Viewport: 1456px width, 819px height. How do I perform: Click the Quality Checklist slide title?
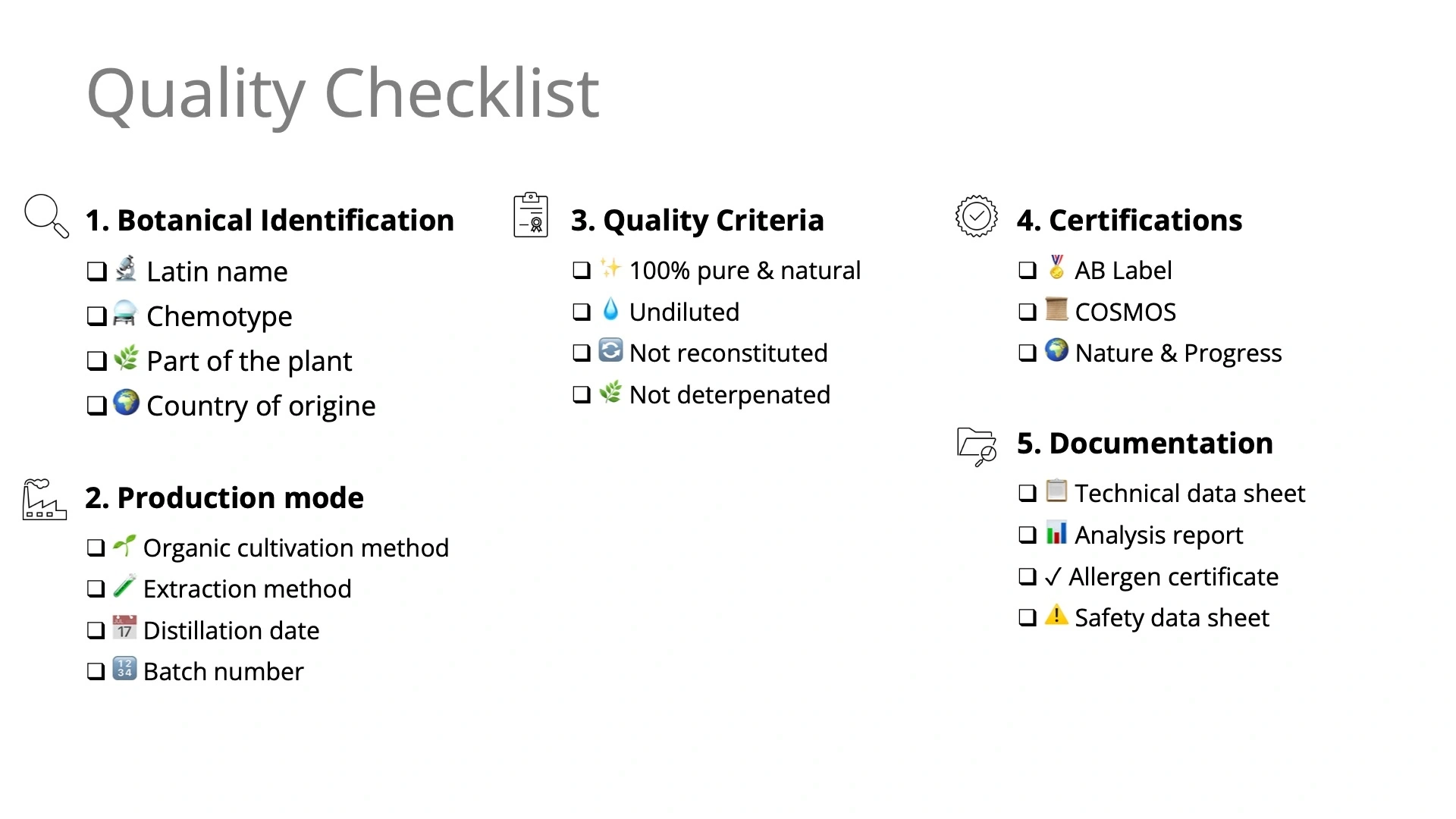tap(343, 94)
